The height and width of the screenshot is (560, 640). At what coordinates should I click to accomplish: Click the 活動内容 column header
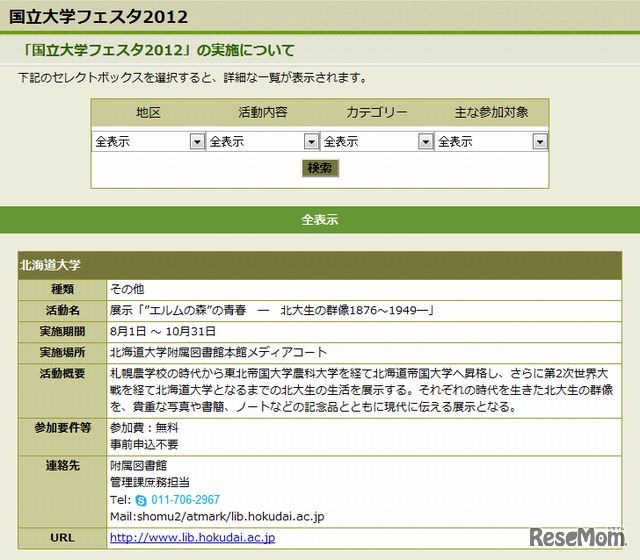click(x=263, y=112)
